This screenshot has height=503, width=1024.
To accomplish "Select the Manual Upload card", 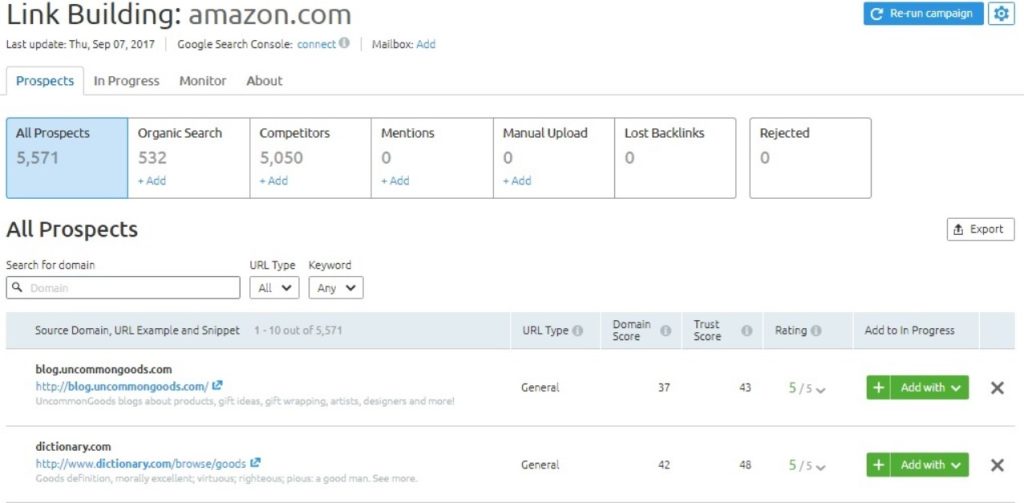I will (x=554, y=158).
